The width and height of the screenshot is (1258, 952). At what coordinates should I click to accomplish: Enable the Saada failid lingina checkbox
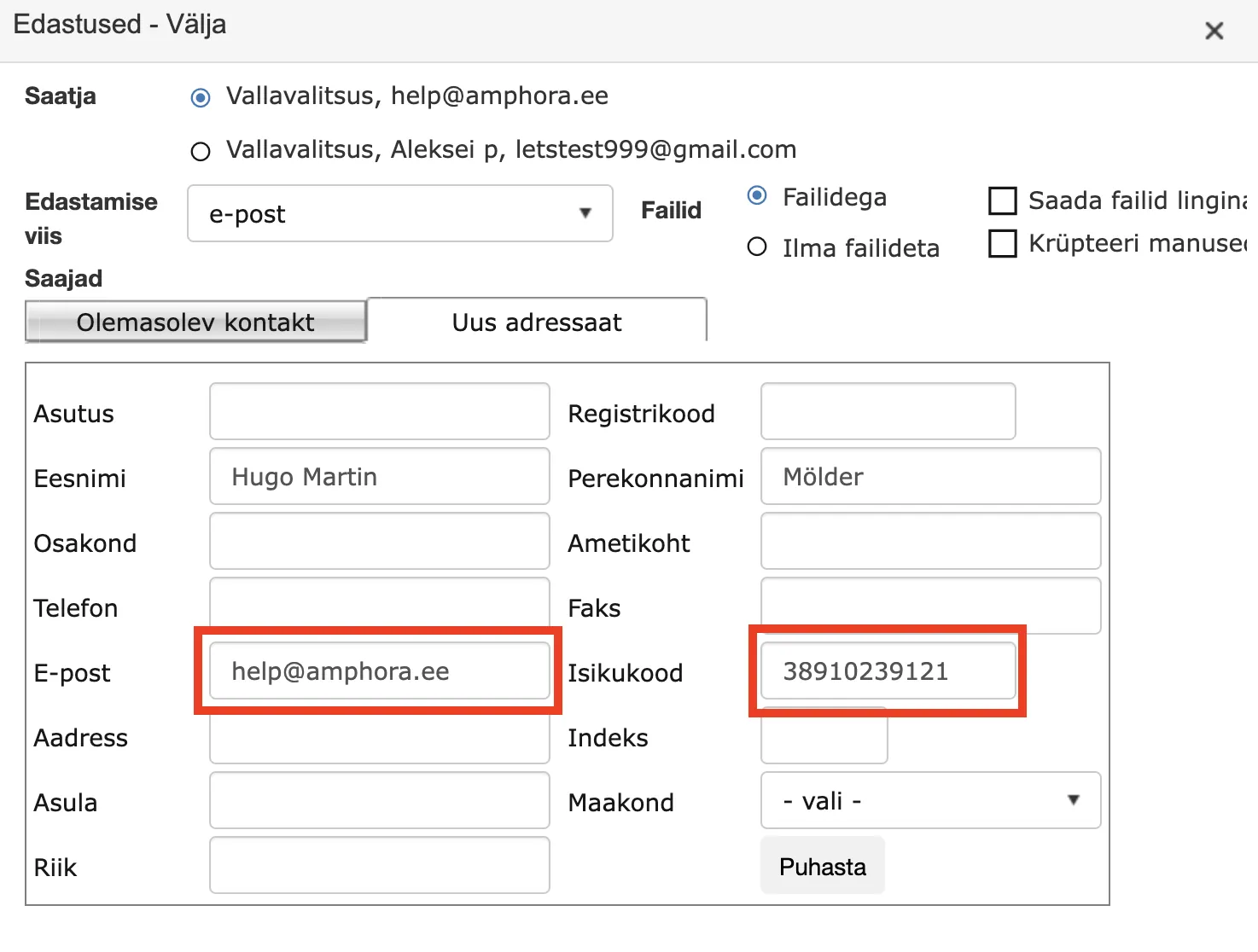[1002, 200]
